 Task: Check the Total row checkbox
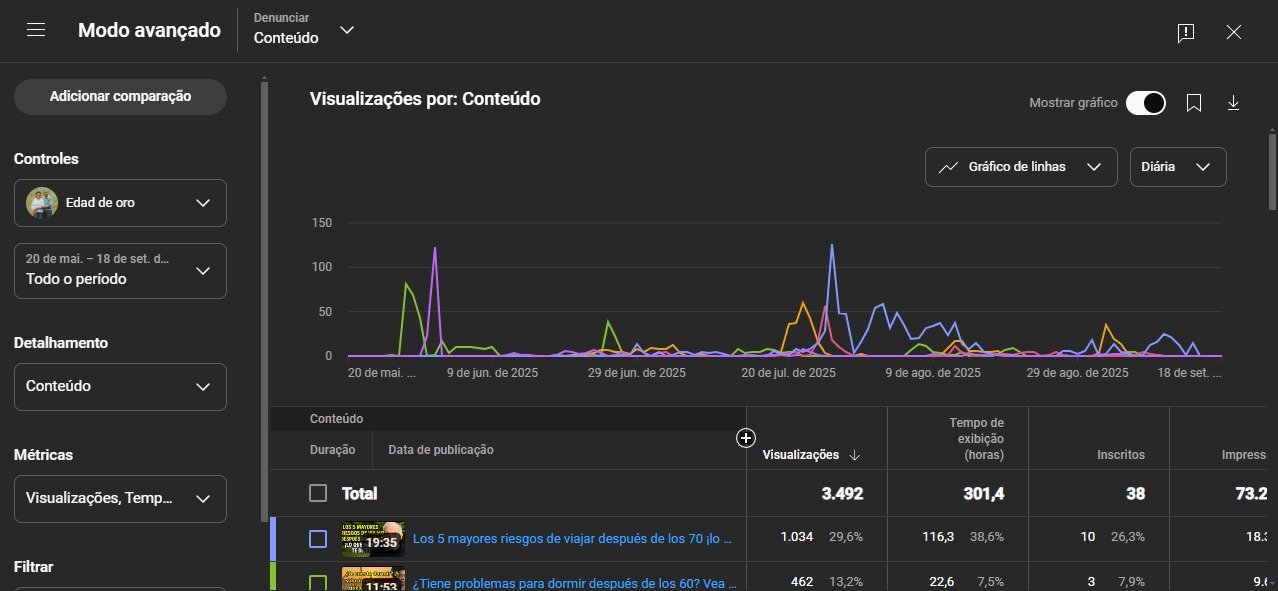[318, 493]
